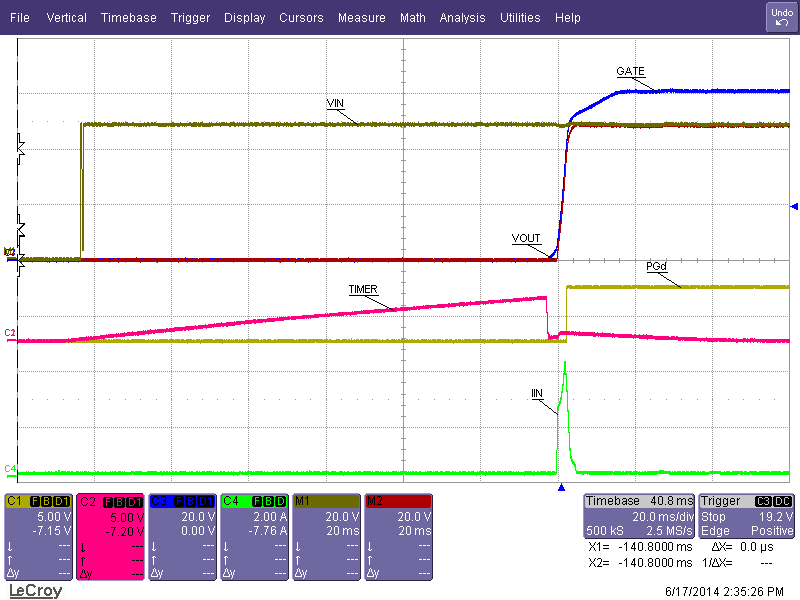Image resolution: width=800 pixels, height=600 pixels.
Task: Click the LeCroy logo
Action: point(35,591)
